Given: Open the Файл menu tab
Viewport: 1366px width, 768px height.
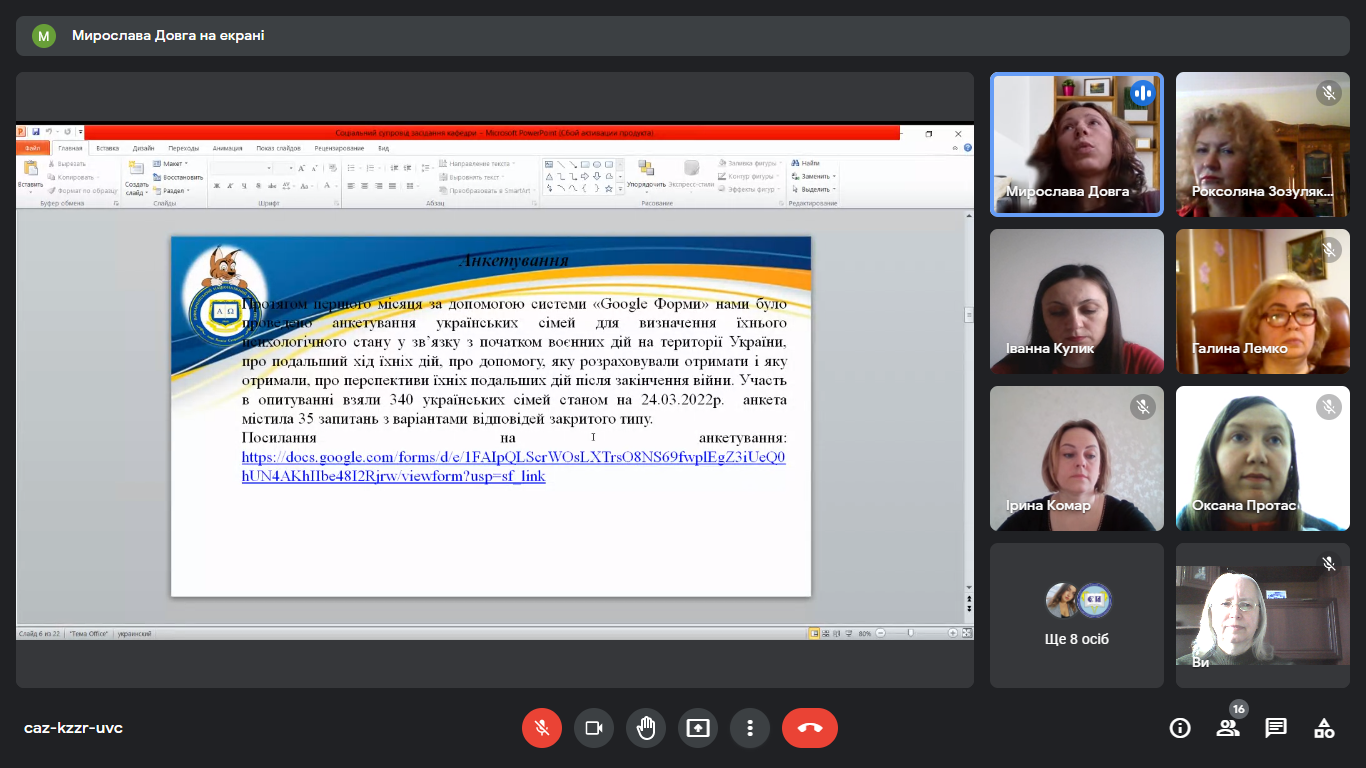Looking at the screenshot, I should [x=33, y=147].
